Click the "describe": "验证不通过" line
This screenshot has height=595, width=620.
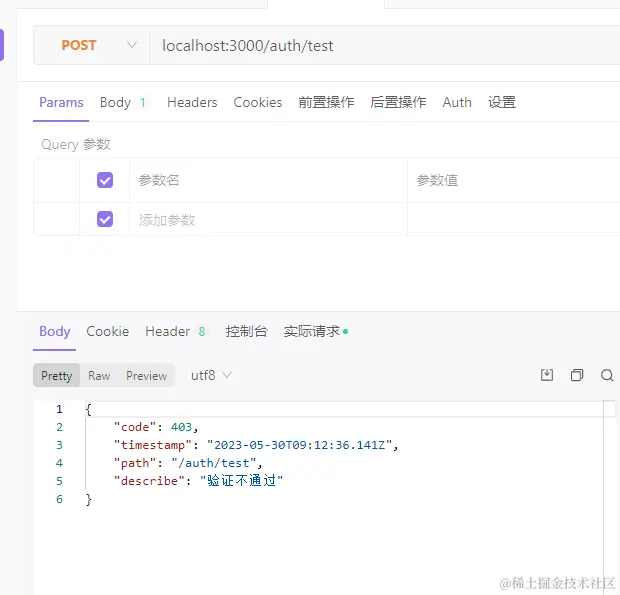(x=198, y=481)
